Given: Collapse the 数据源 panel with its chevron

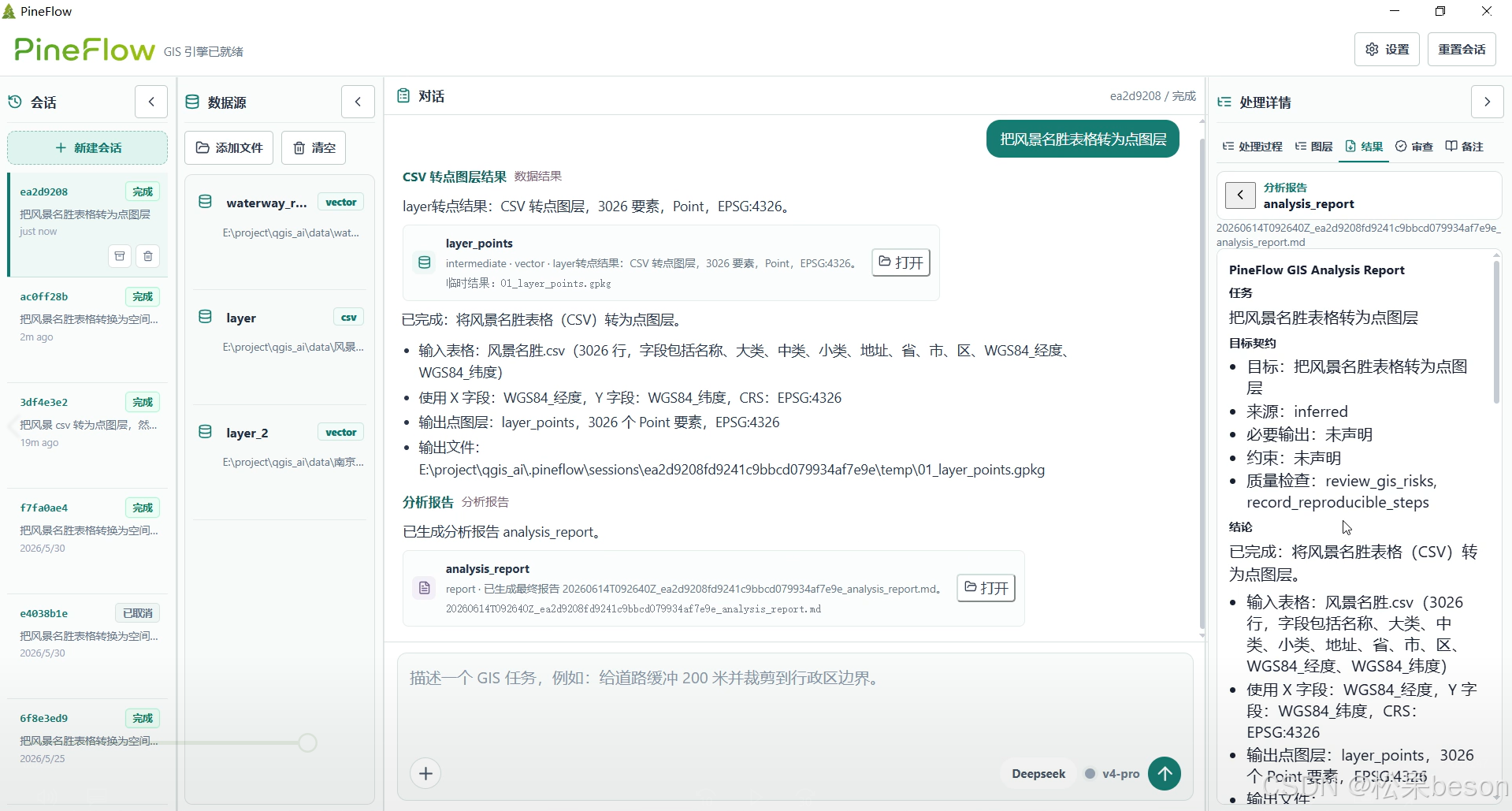Looking at the screenshot, I should [x=358, y=102].
